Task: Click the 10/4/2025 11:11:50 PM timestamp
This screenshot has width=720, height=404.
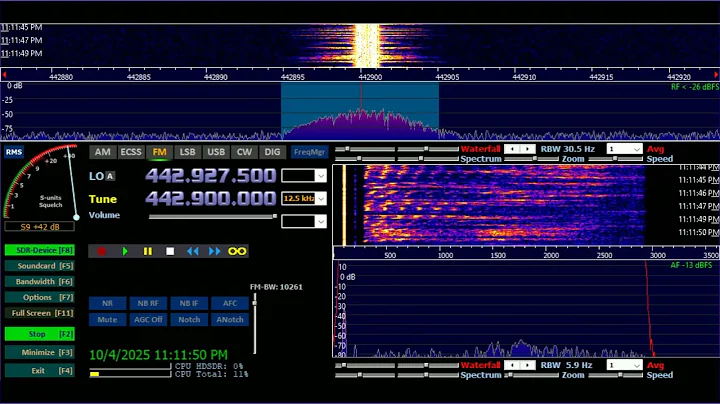Action: (x=158, y=355)
